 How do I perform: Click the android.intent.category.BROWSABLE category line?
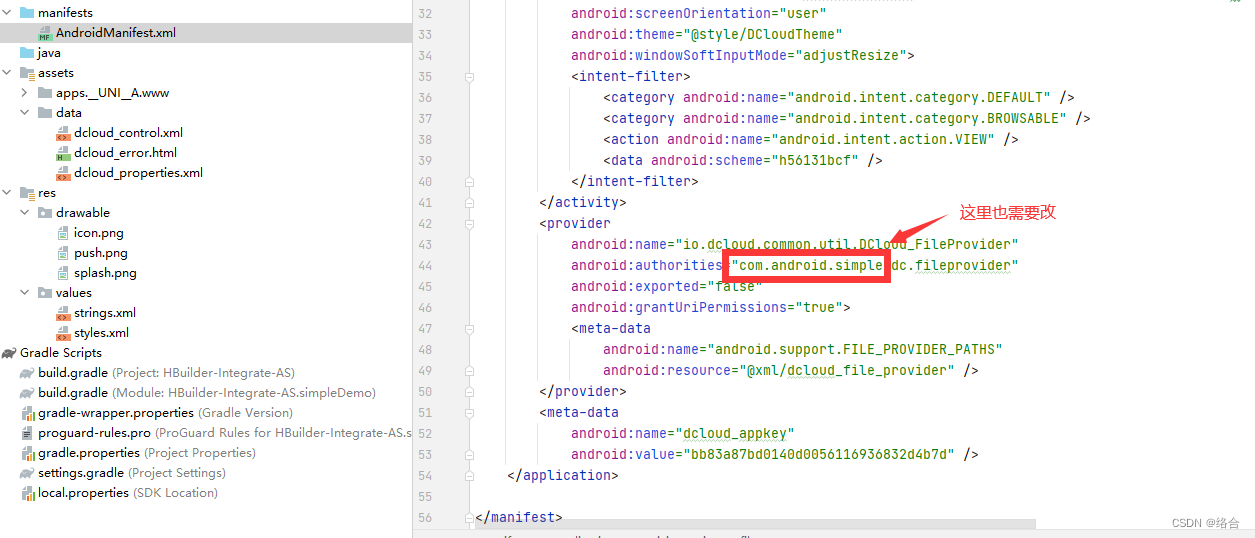[x=847, y=119]
